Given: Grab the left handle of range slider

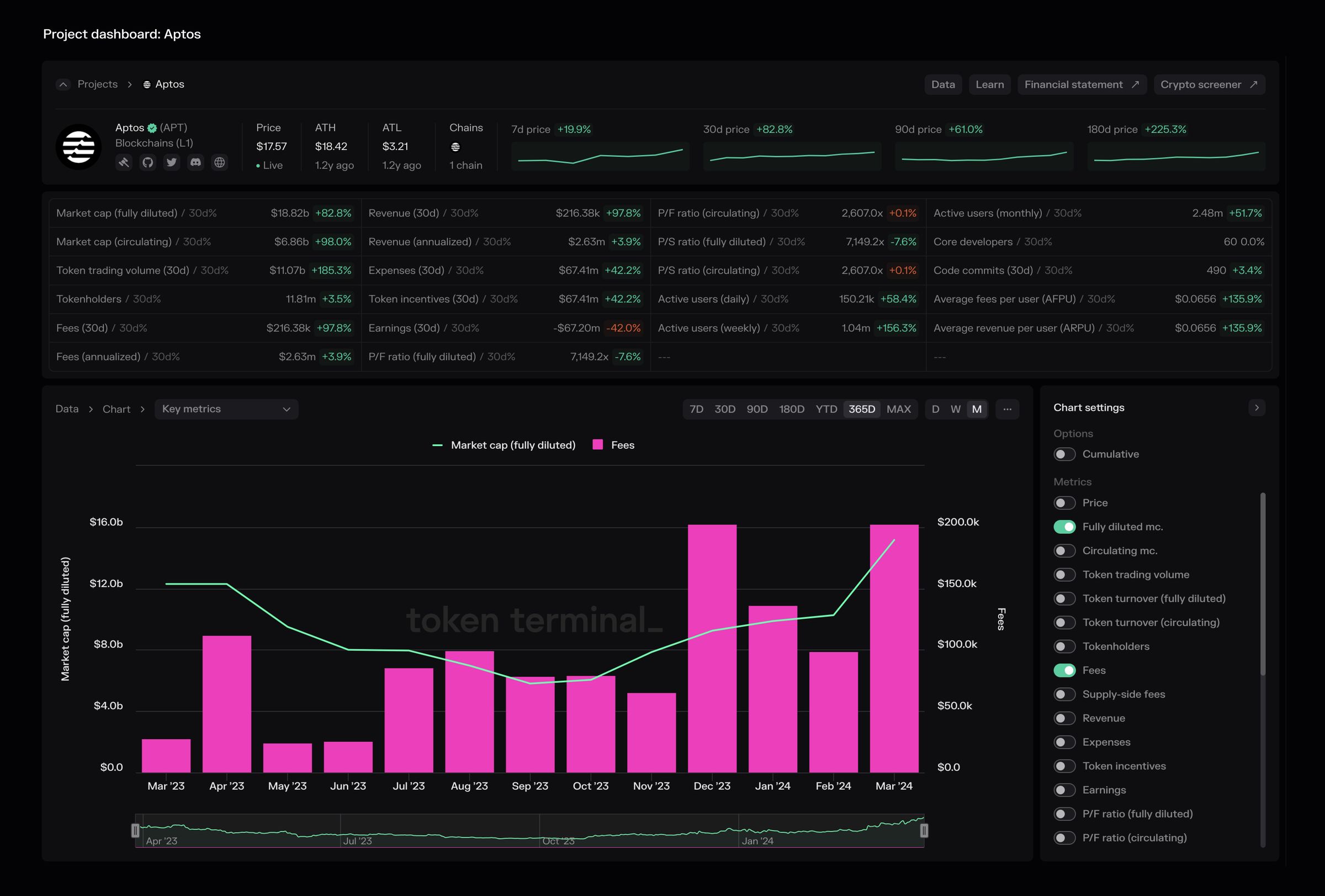Looking at the screenshot, I should point(135,830).
